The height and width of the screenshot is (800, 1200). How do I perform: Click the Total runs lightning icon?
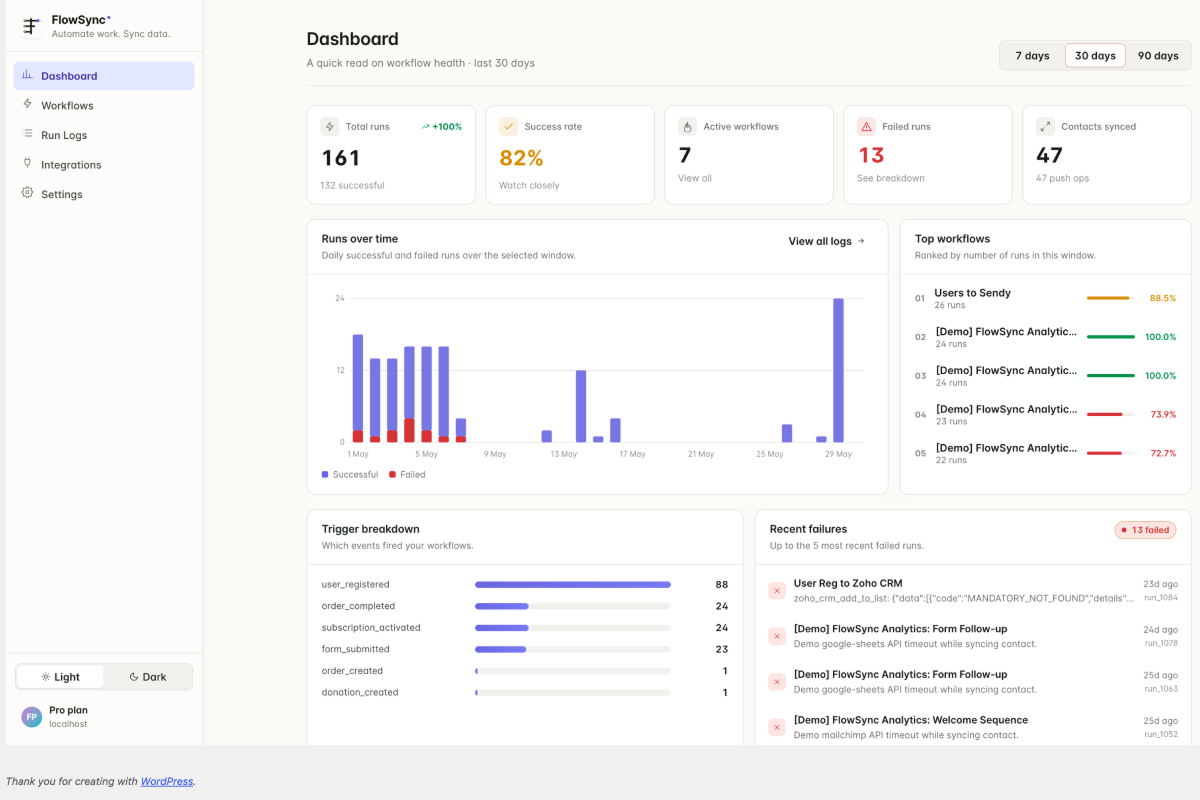[x=329, y=127]
